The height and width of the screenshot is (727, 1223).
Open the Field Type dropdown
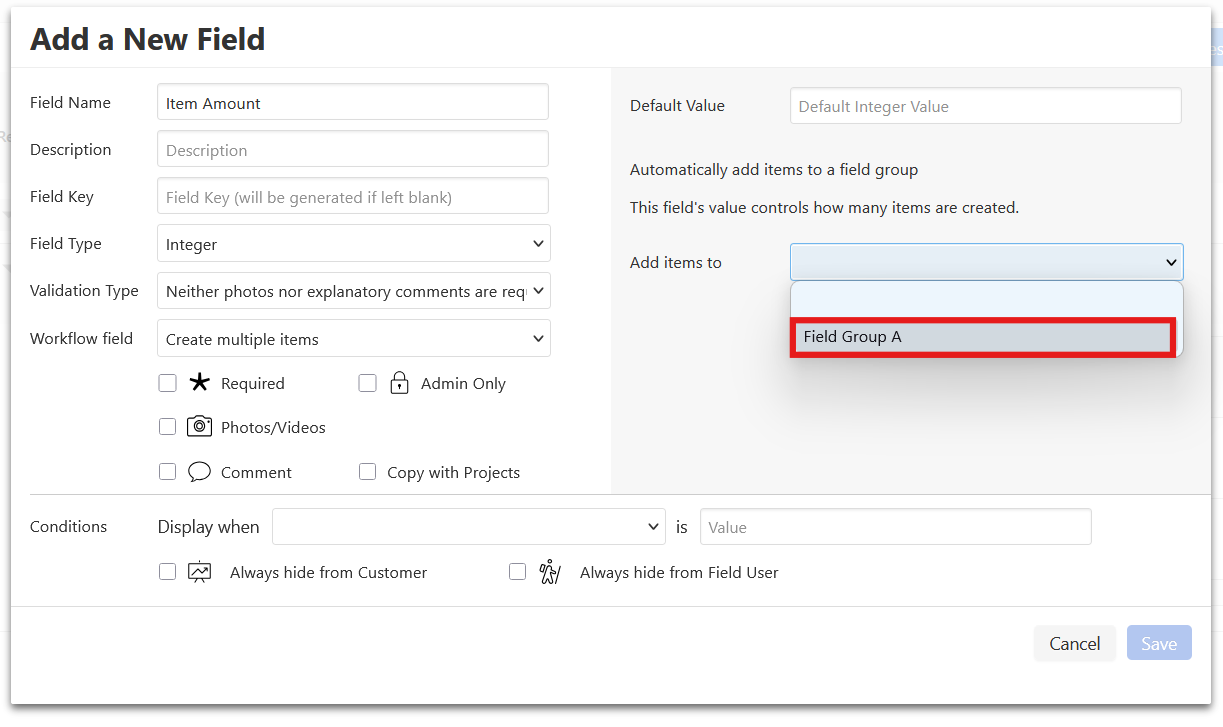tap(353, 244)
